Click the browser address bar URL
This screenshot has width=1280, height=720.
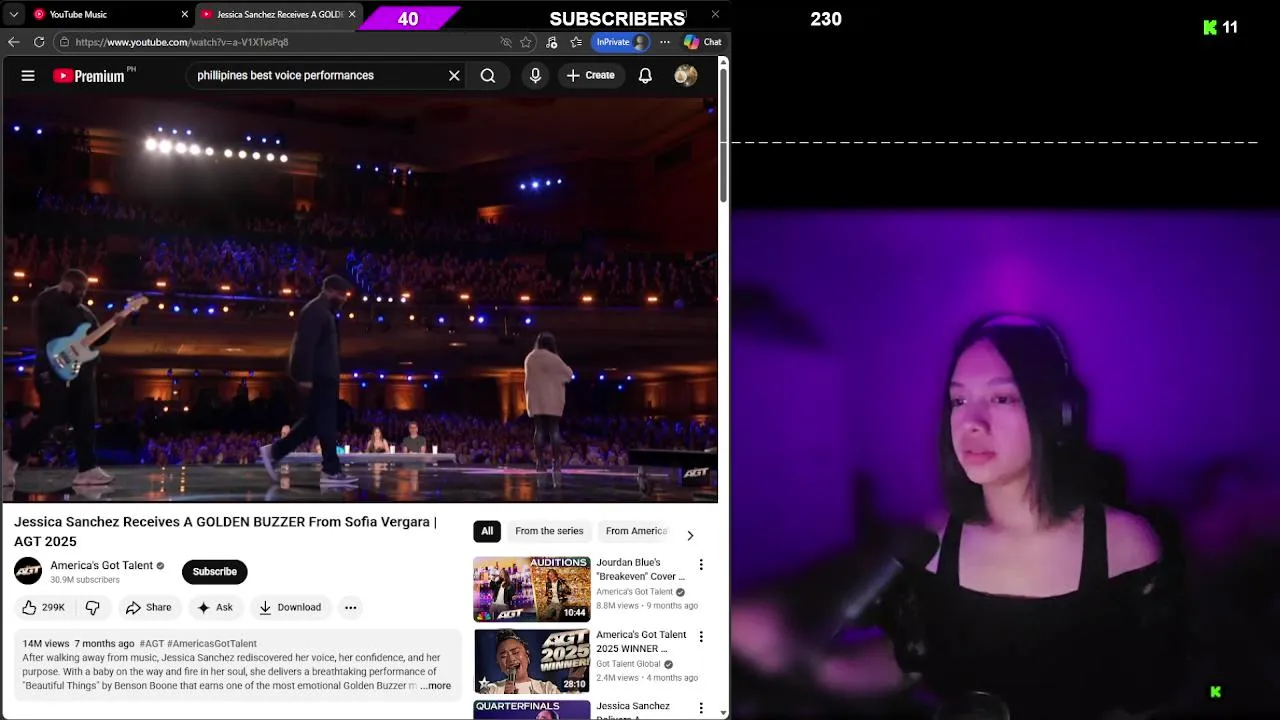(182, 42)
